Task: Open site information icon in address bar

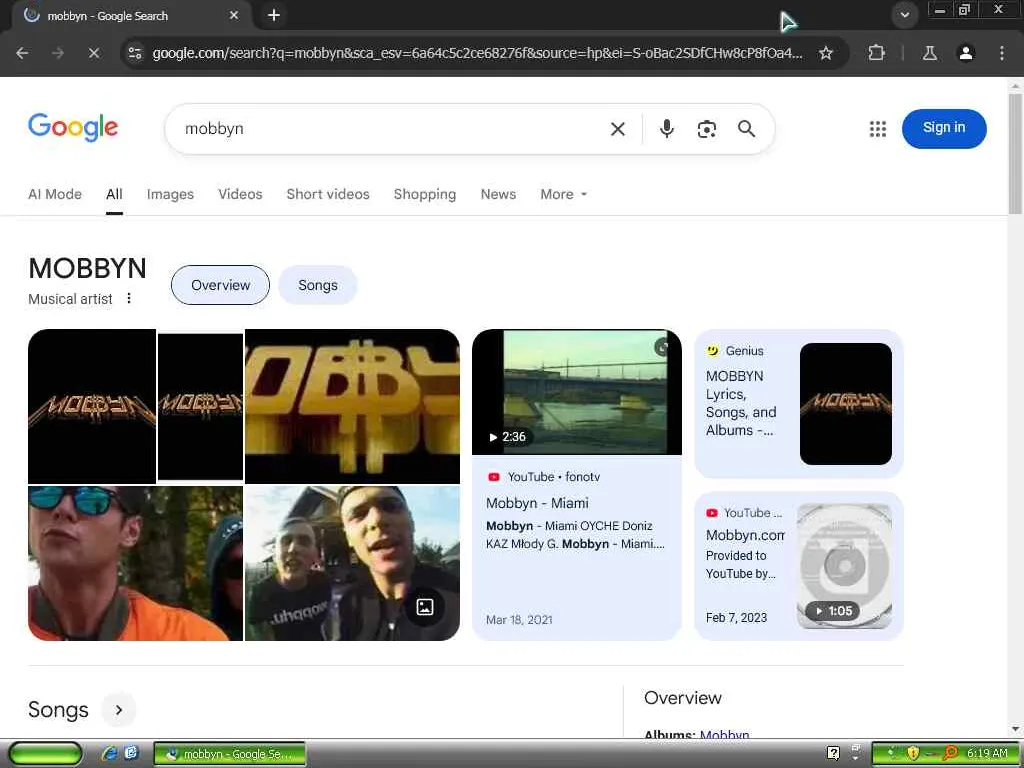Action: [135, 53]
